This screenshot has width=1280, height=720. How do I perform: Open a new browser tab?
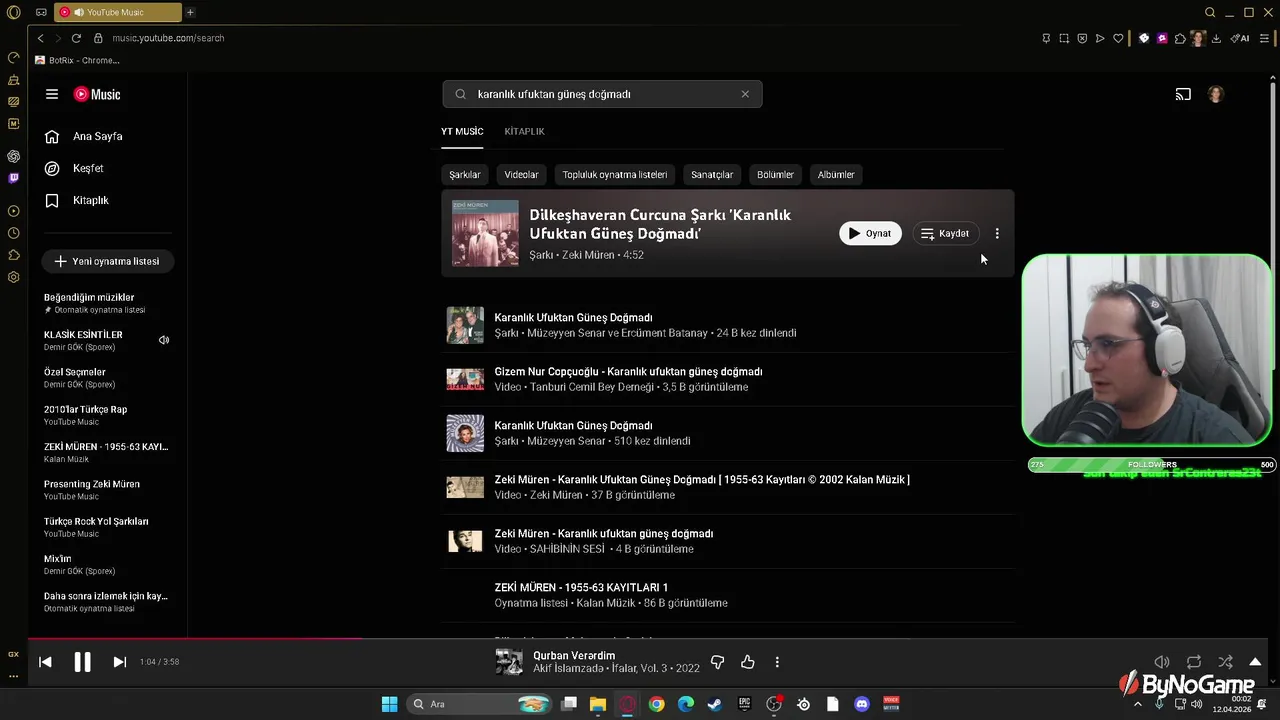[190, 12]
